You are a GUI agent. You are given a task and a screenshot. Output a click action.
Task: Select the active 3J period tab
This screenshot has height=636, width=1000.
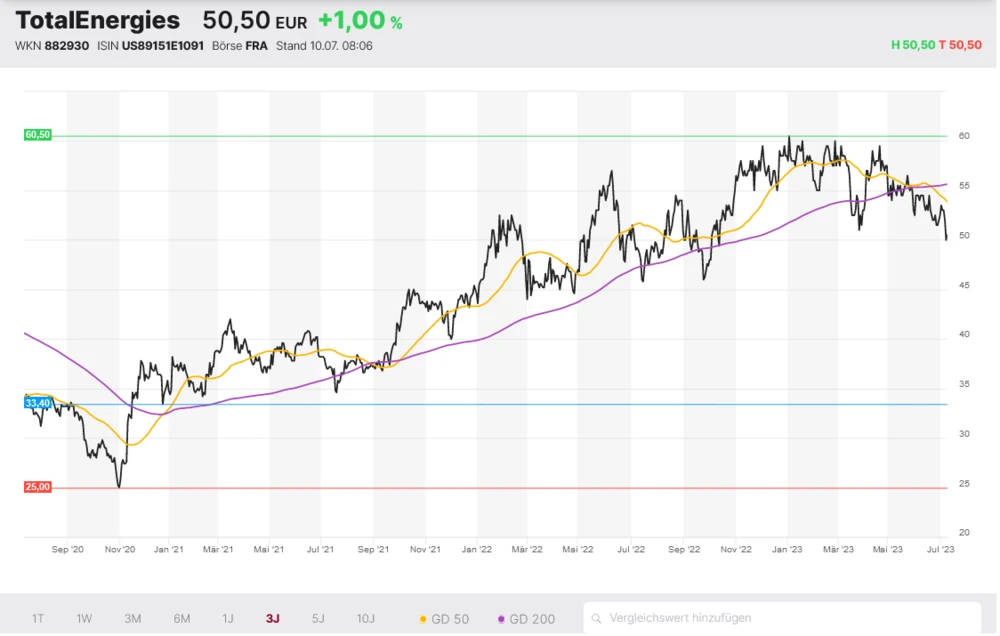[x=273, y=618]
